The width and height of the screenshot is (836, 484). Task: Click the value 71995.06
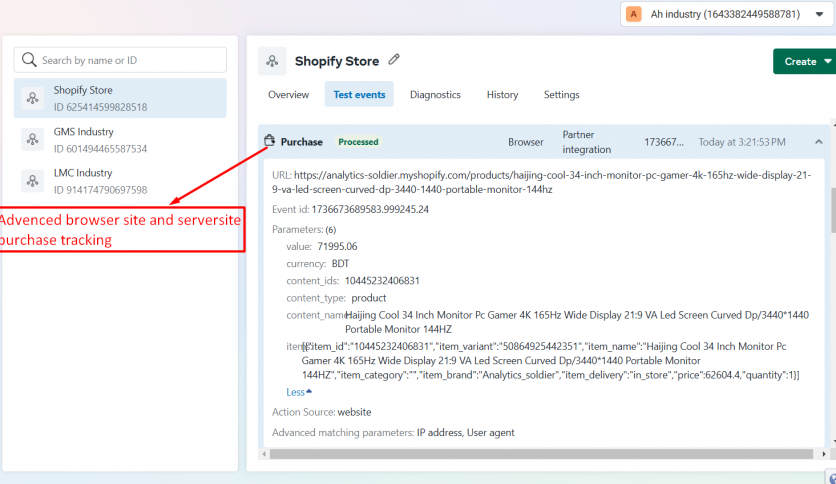point(337,246)
